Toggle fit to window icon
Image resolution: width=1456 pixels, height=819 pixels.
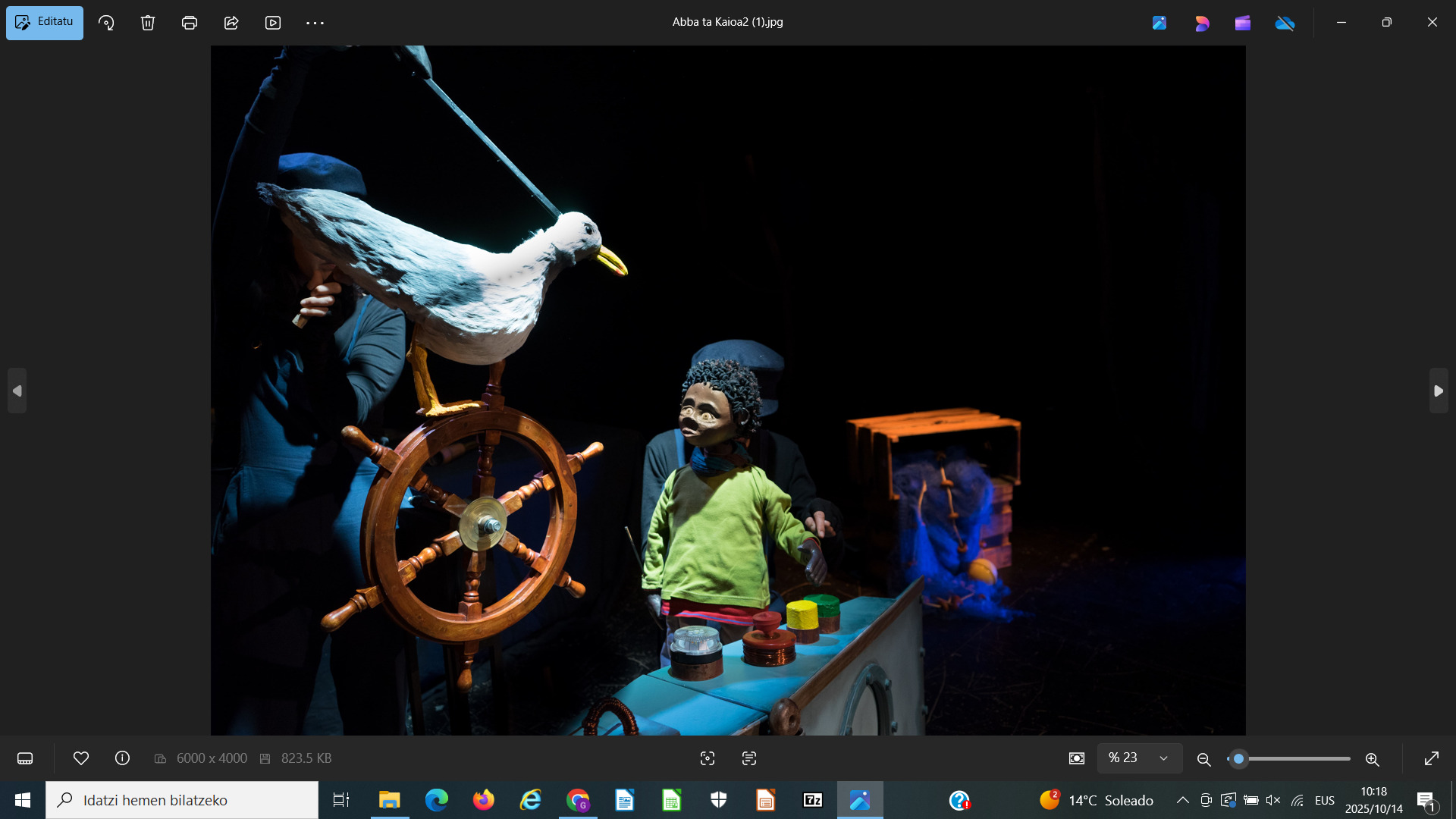[x=1077, y=758]
